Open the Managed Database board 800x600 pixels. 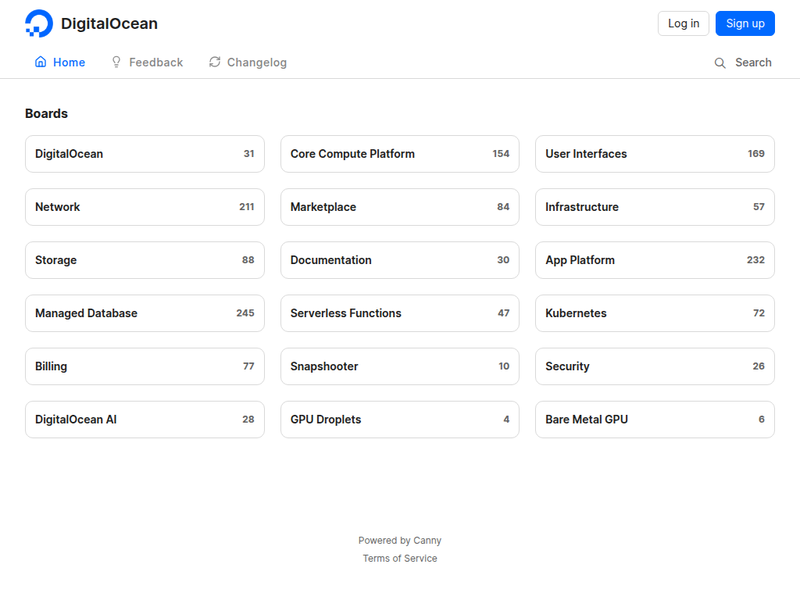point(145,313)
